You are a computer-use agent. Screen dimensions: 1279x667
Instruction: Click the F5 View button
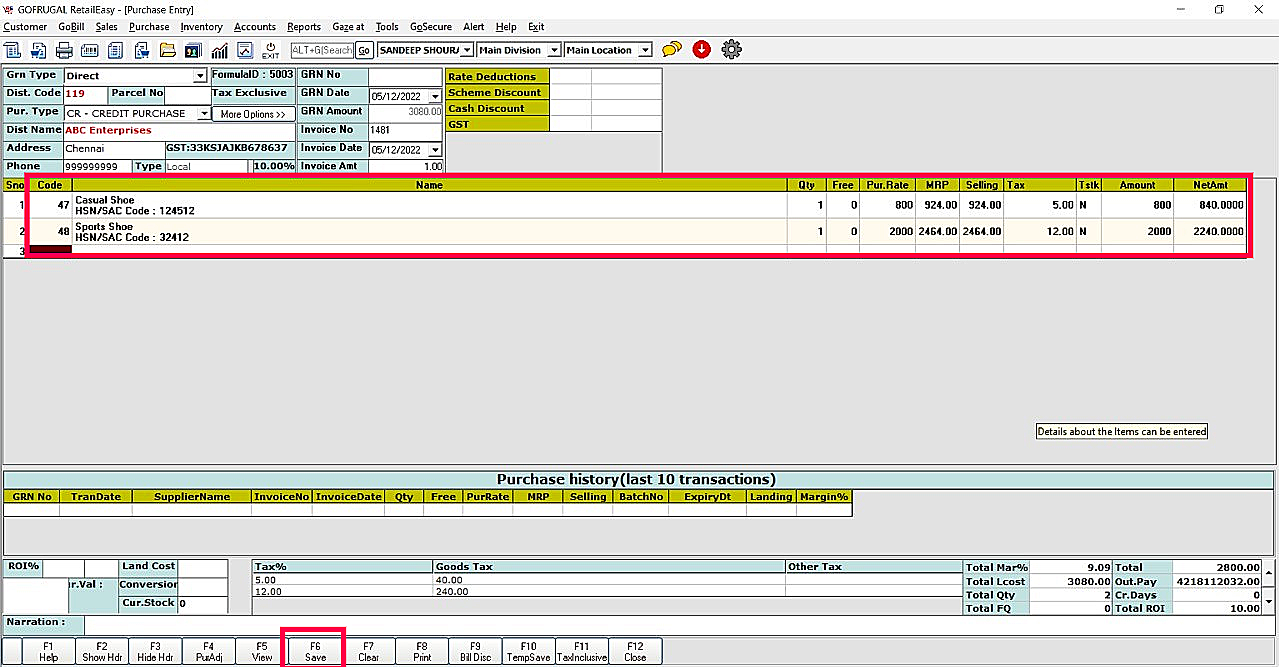click(262, 651)
